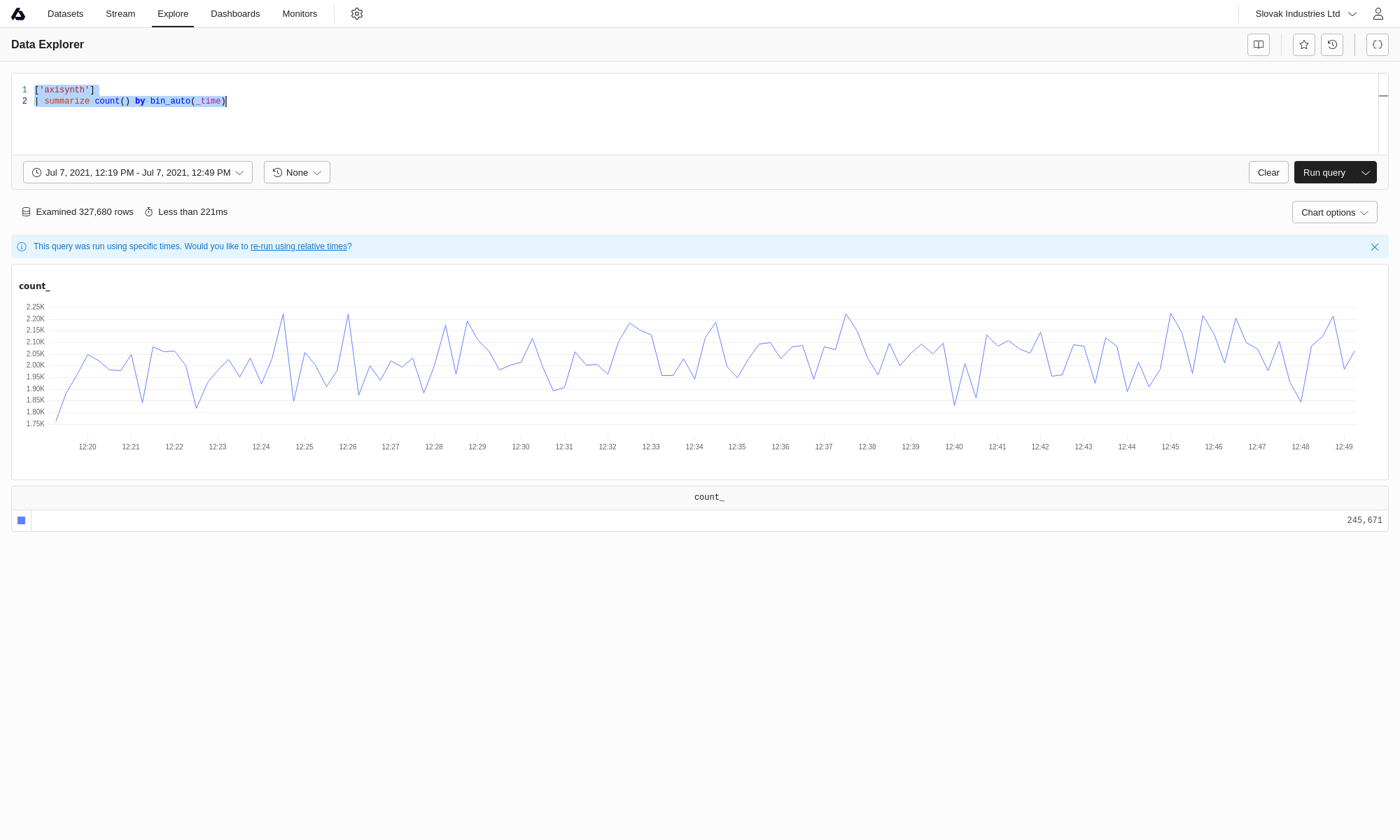Click the info icon in banner

pos(22,247)
